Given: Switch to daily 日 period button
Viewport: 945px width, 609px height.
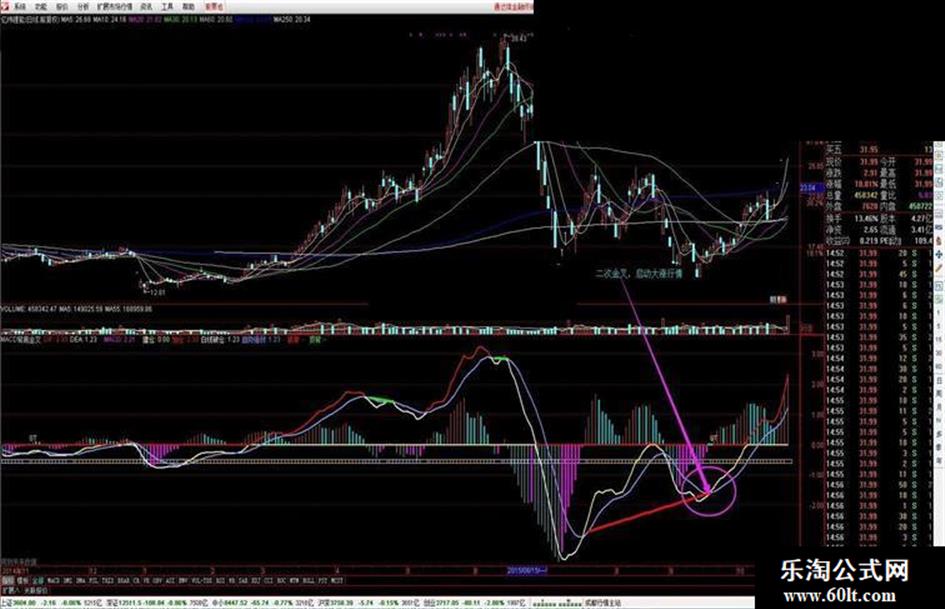Looking at the screenshot, I should (x=938, y=381).
